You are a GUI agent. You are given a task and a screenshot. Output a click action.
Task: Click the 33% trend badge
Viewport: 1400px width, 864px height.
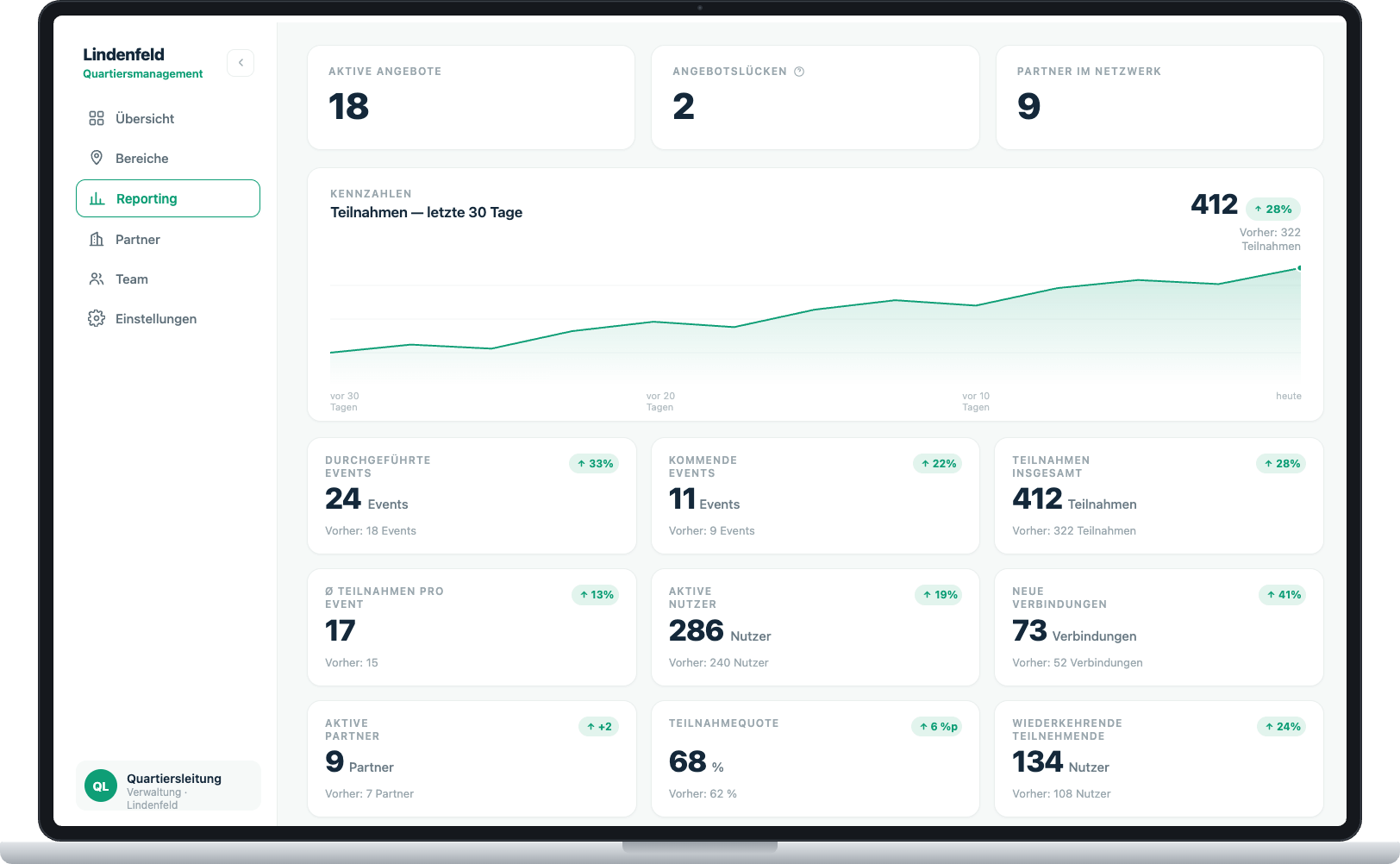pos(594,463)
